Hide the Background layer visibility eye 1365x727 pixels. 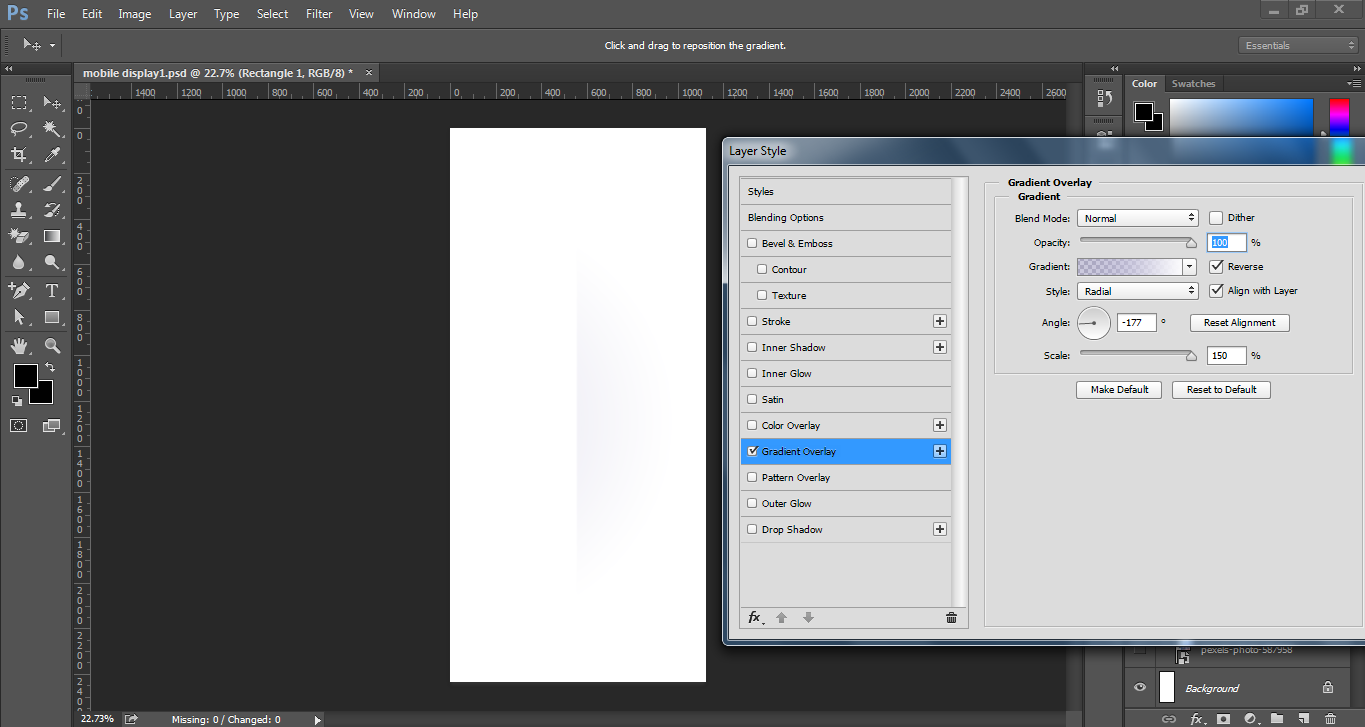pos(1139,688)
